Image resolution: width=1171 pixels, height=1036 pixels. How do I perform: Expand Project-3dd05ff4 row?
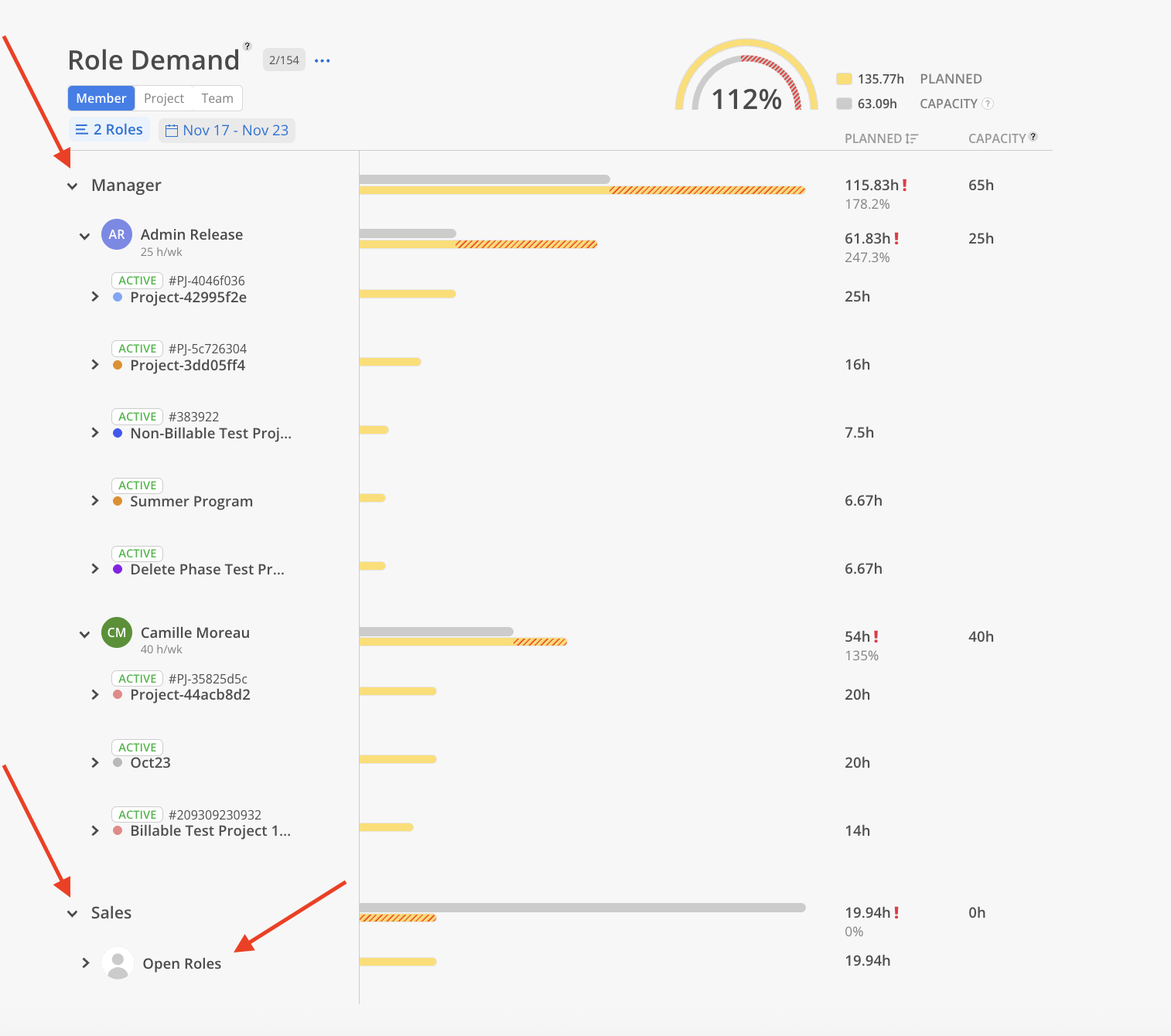95,365
